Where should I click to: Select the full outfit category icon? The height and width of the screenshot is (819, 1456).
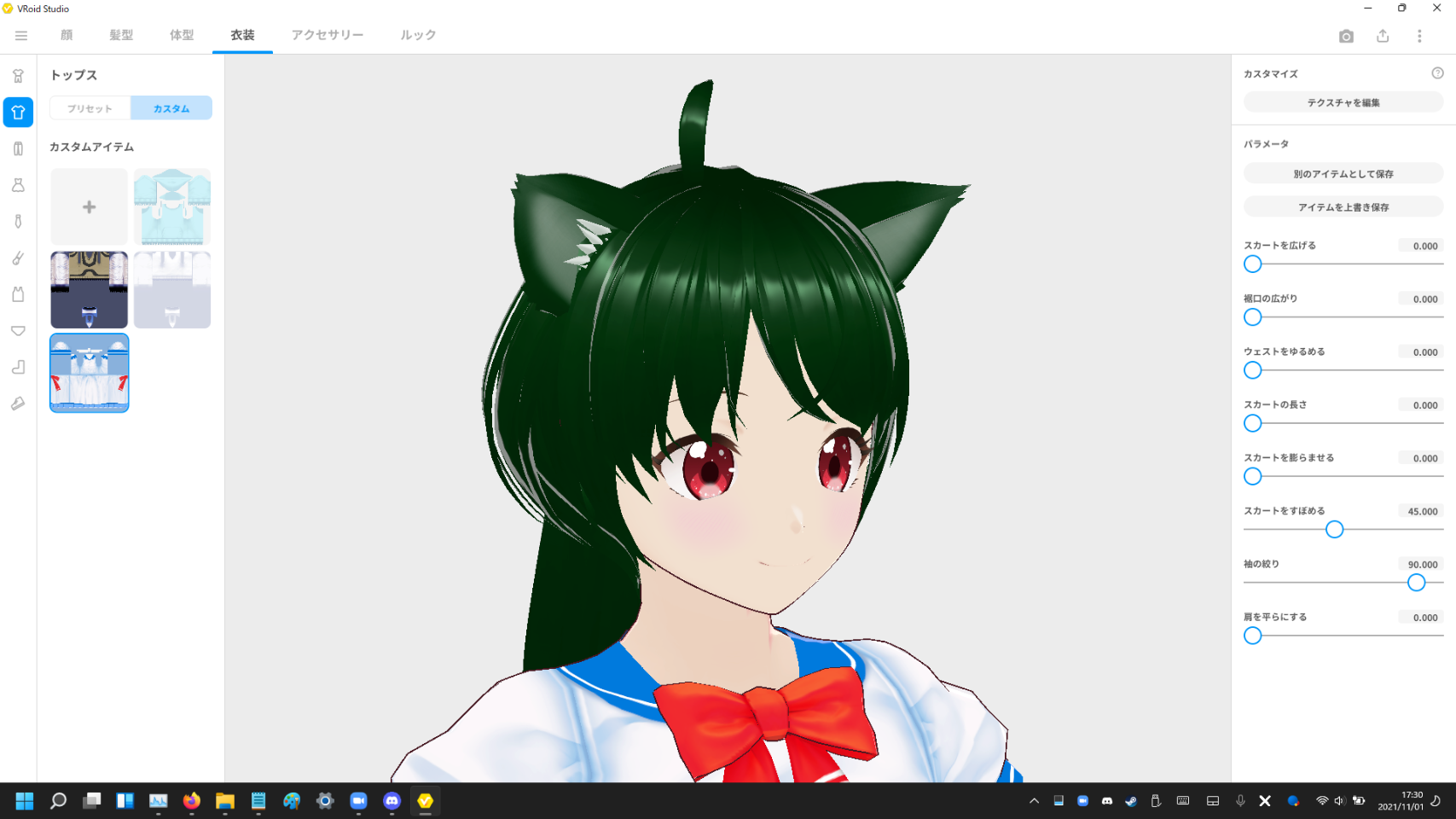point(18,76)
